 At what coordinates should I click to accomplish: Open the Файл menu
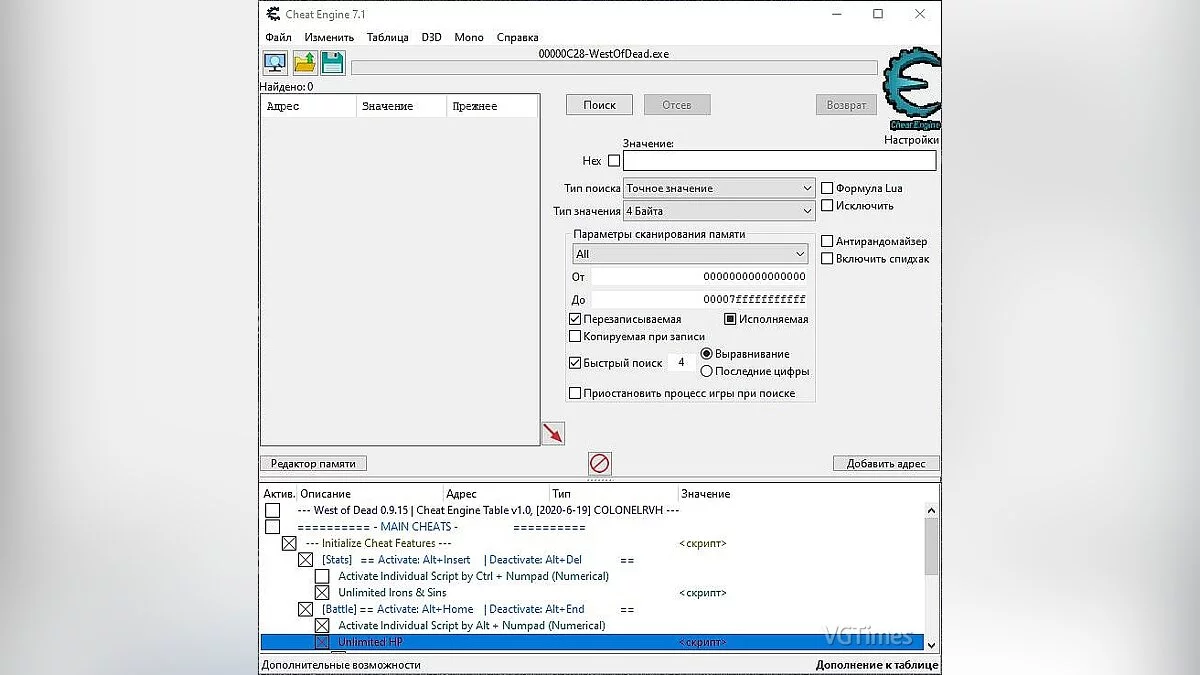click(278, 37)
